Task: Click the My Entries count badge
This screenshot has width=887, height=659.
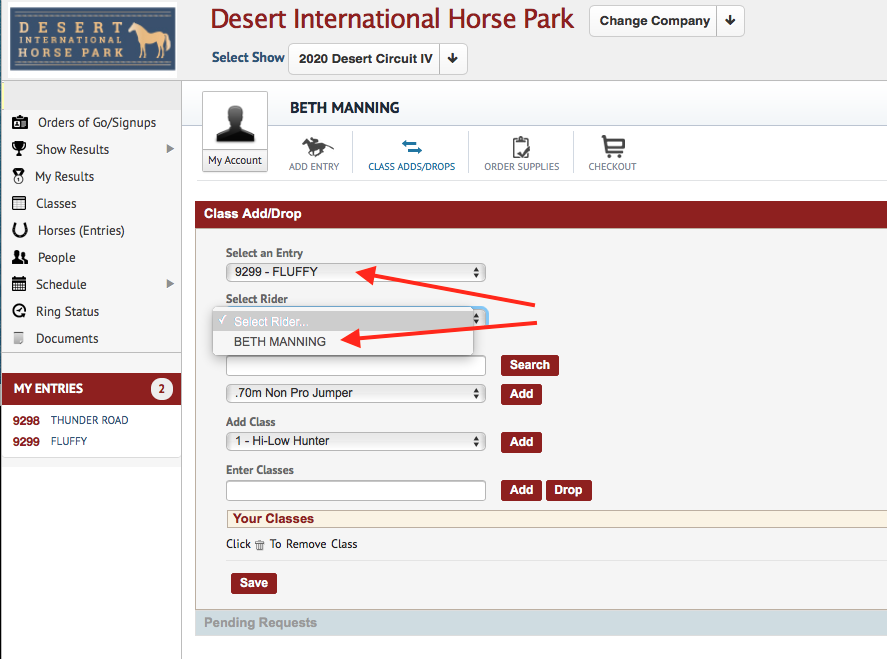Action: 161,389
